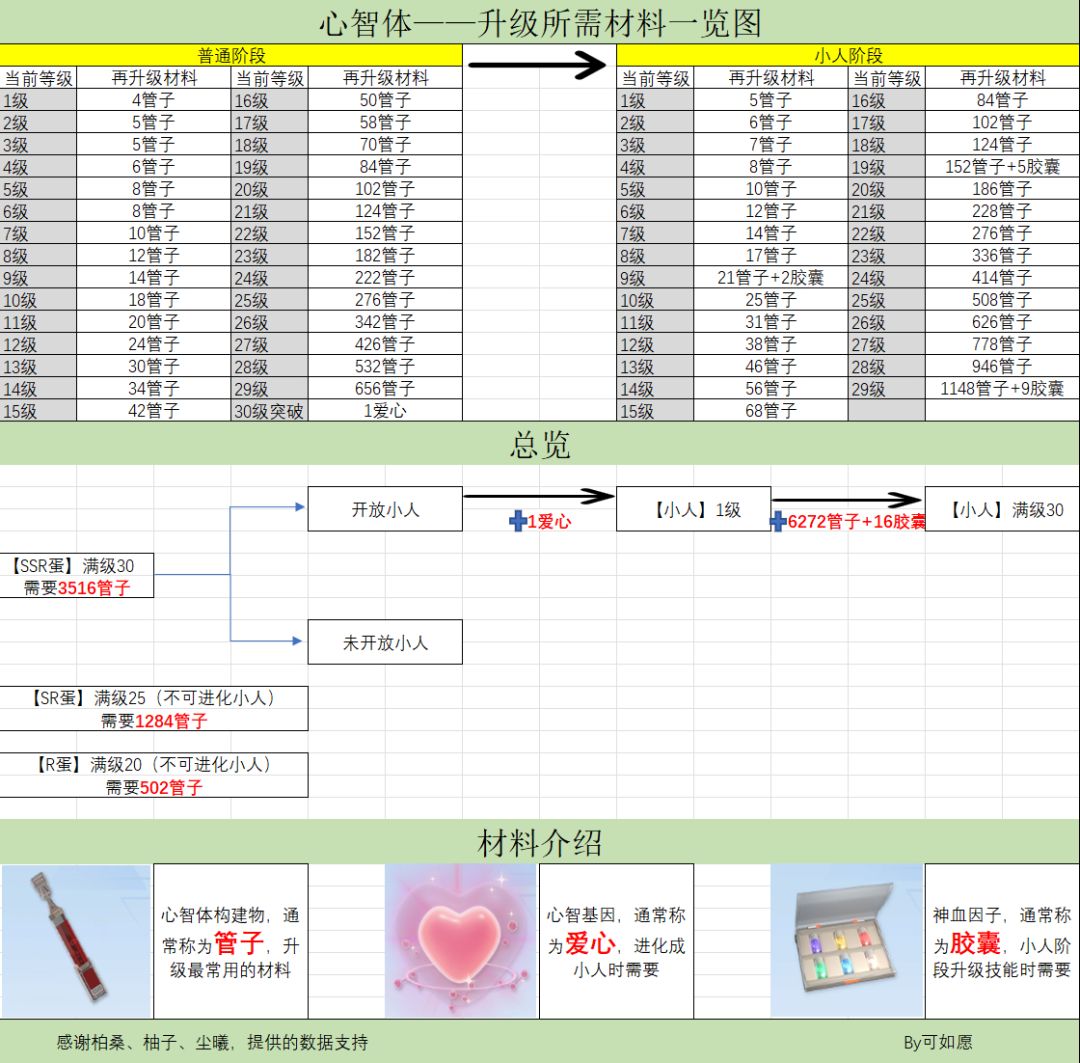Select the 46管子 cell

pos(771,367)
